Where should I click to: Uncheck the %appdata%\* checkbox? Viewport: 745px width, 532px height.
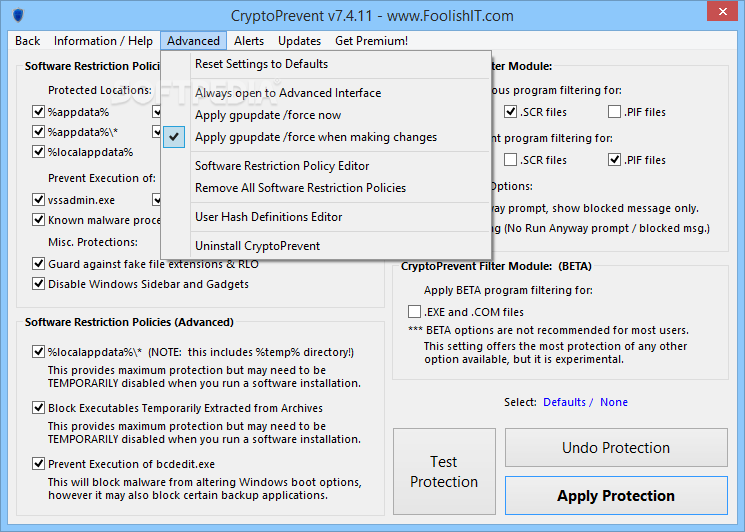click(x=38, y=132)
